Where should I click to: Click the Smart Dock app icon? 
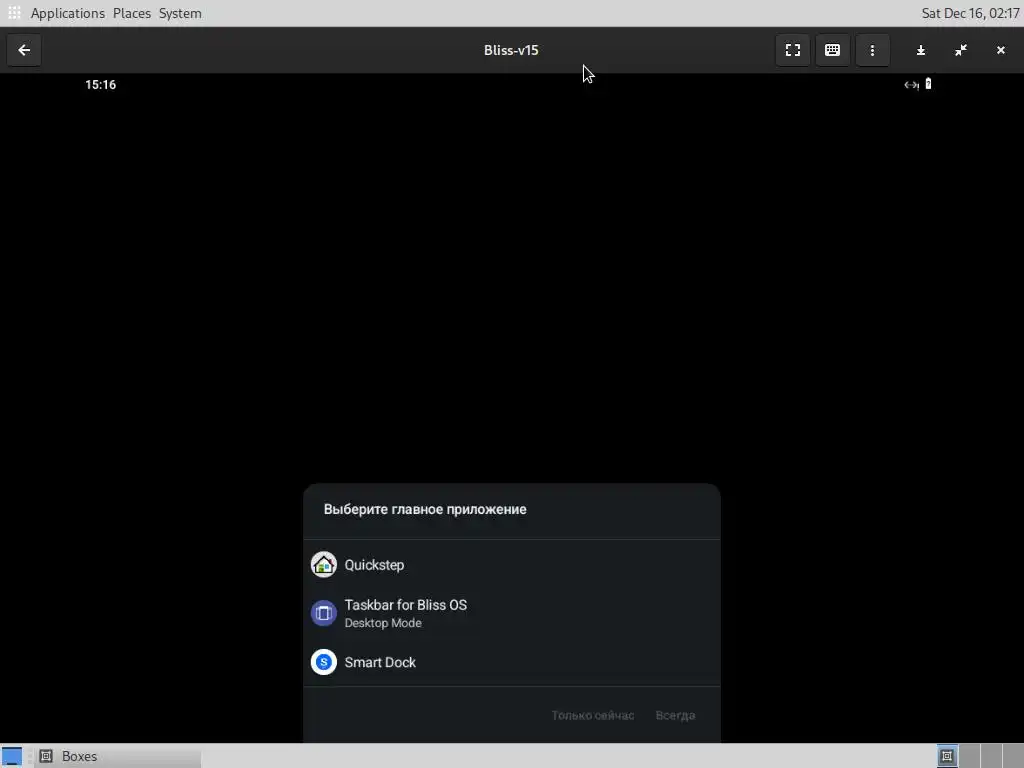tap(323, 662)
